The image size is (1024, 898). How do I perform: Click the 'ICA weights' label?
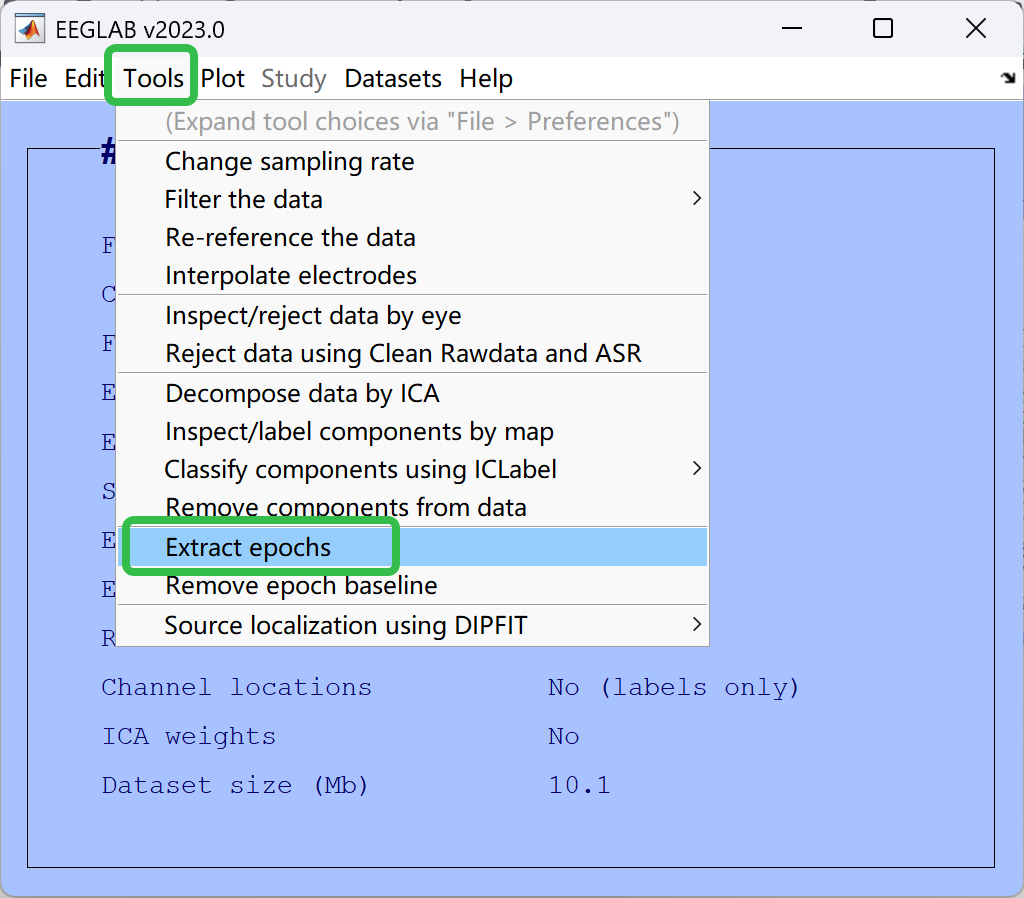click(189, 737)
